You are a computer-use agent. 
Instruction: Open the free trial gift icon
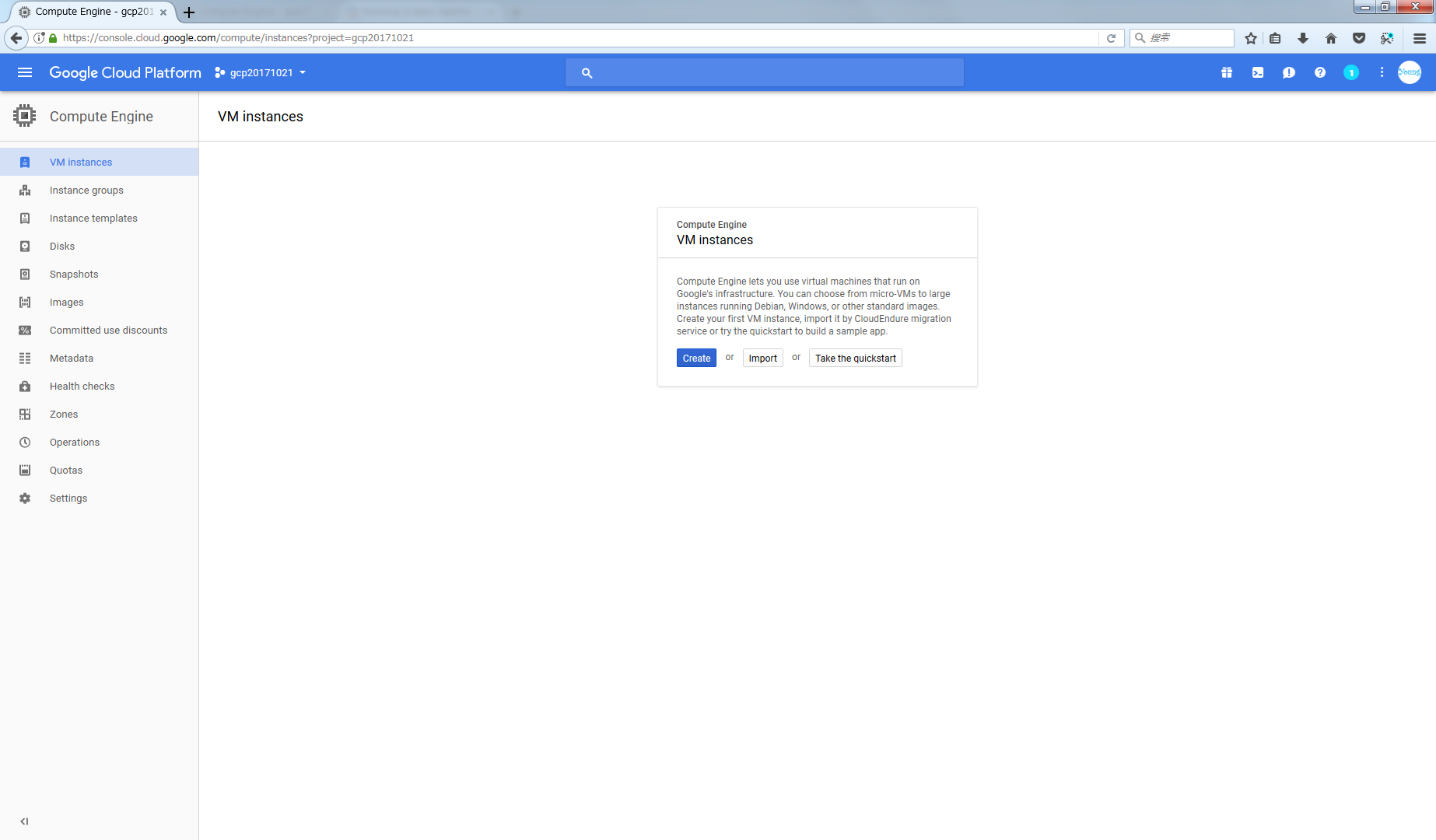pyautogui.click(x=1227, y=72)
